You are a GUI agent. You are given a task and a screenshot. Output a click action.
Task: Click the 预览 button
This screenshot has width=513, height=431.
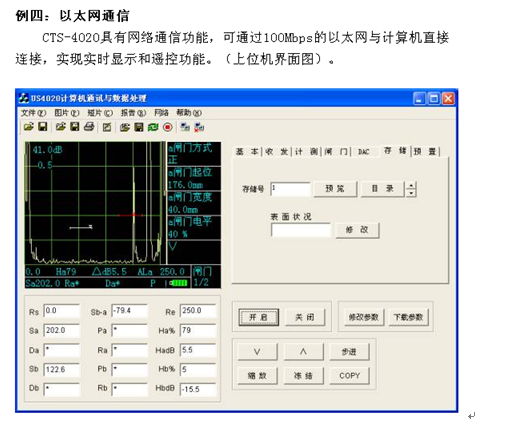point(335,189)
